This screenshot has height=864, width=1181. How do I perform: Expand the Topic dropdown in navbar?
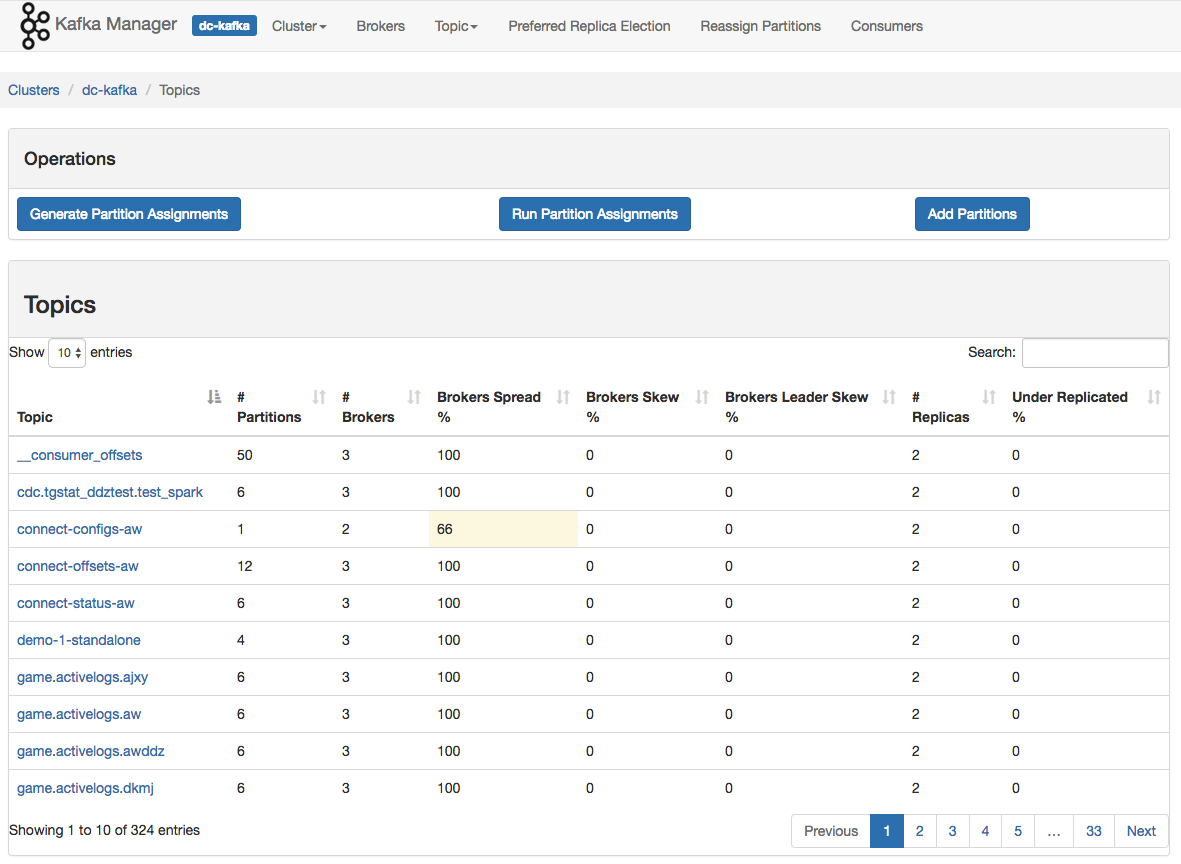point(456,26)
